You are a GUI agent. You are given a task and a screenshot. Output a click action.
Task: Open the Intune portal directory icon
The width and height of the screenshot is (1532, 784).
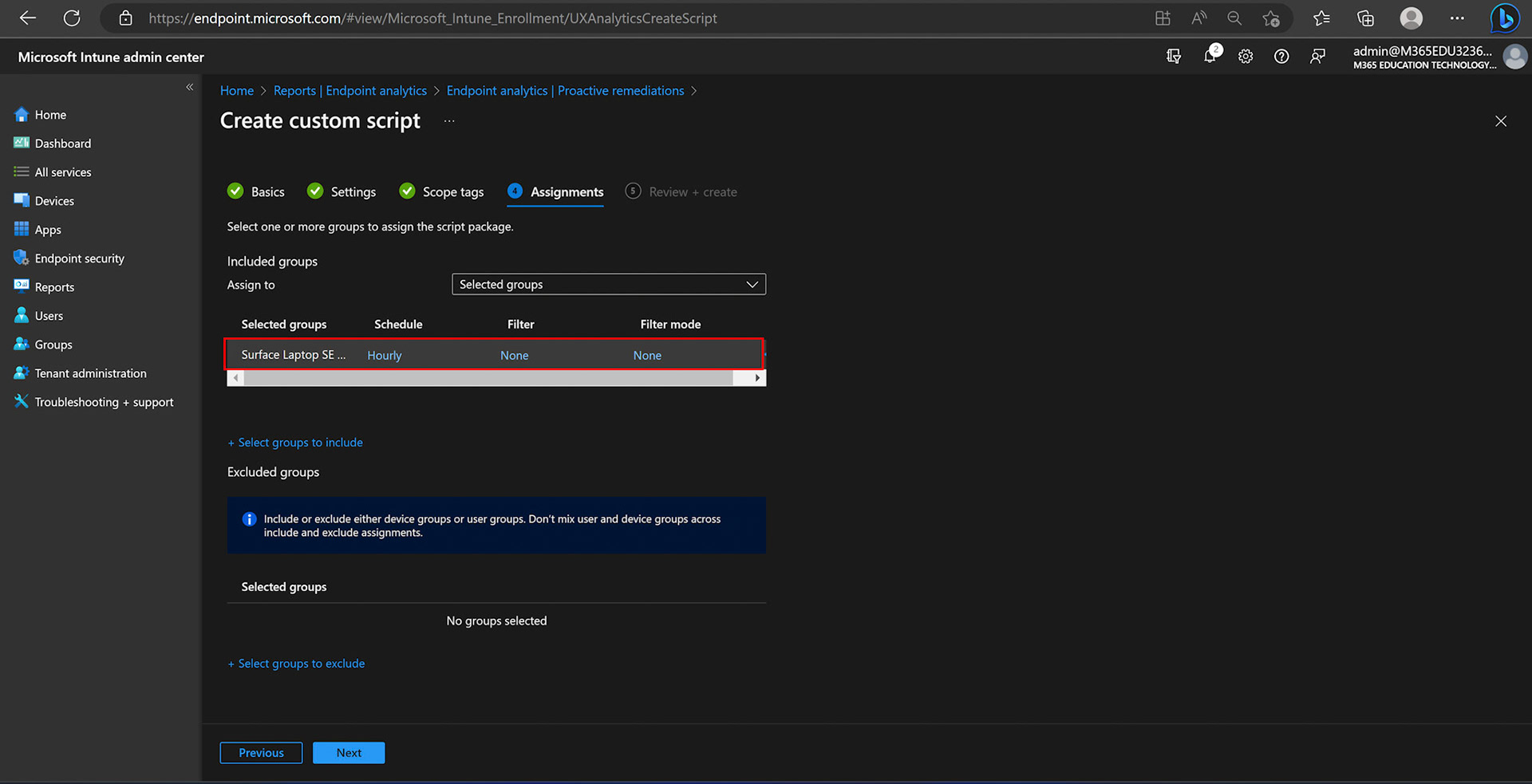click(x=1174, y=56)
